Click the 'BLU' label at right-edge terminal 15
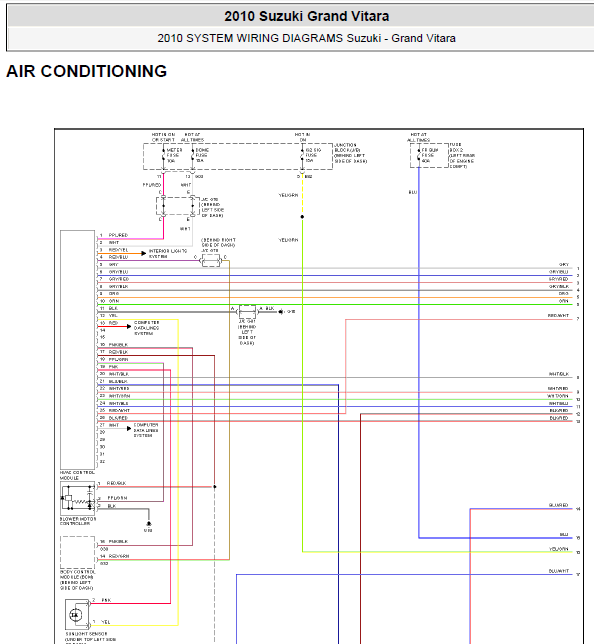Screen dimensions: 594x644 [x=564, y=534]
